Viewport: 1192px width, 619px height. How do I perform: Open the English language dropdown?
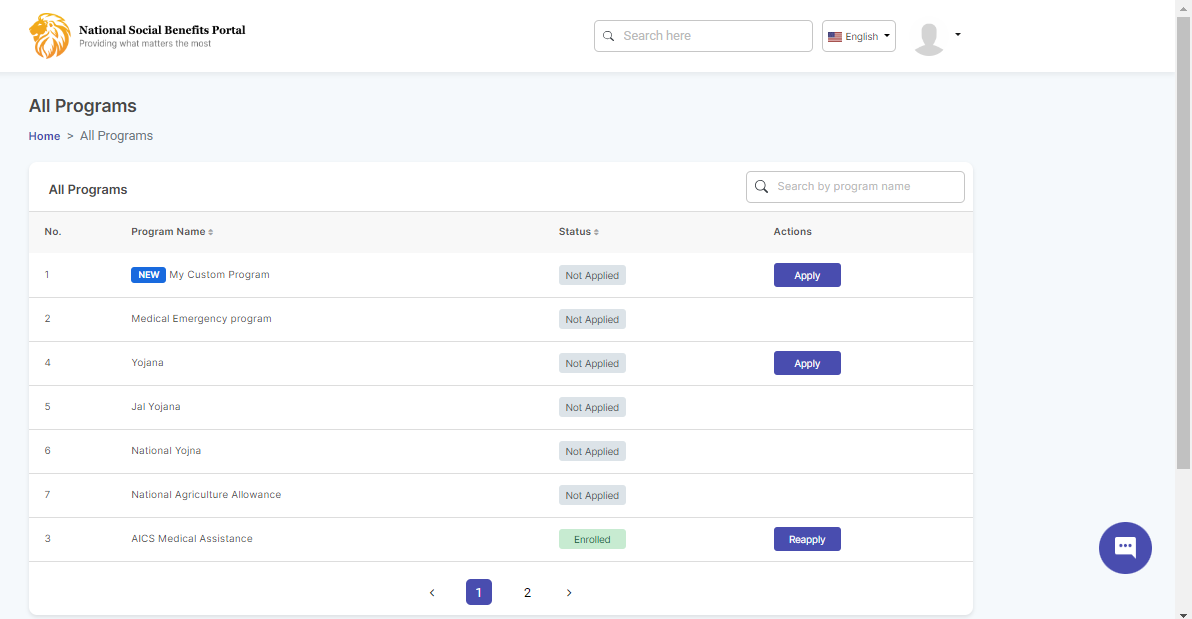[x=858, y=36]
